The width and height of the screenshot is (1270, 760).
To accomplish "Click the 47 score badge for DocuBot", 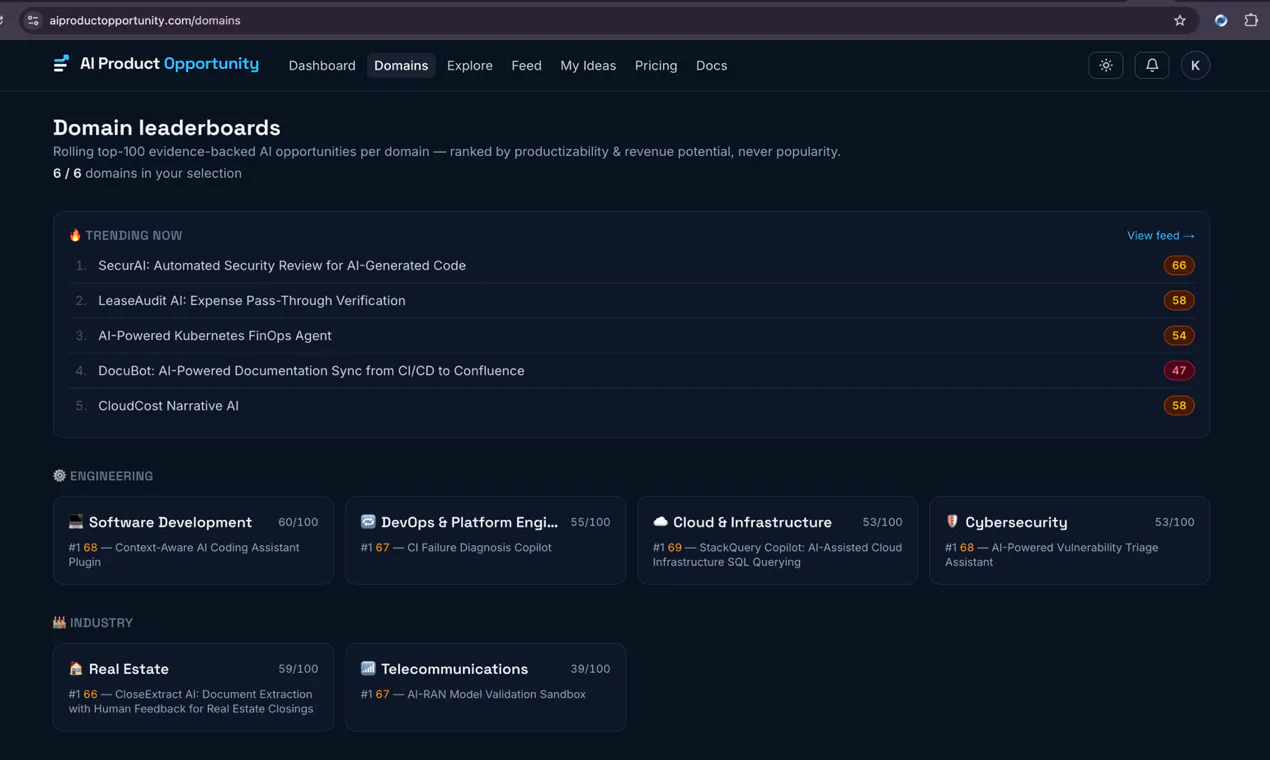I will click(1179, 370).
